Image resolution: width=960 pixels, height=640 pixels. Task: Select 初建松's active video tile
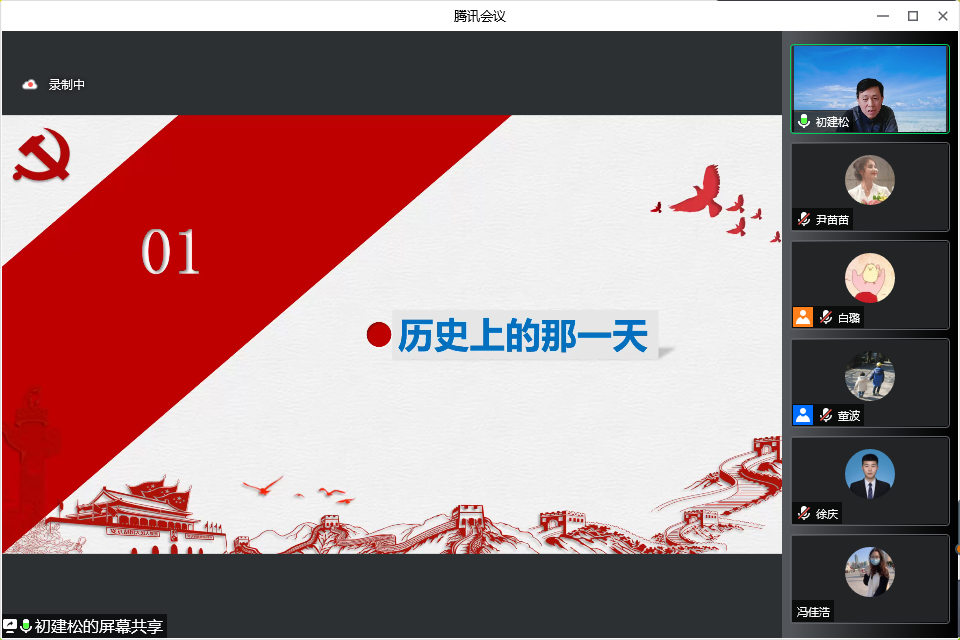pyautogui.click(x=869, y=90)
